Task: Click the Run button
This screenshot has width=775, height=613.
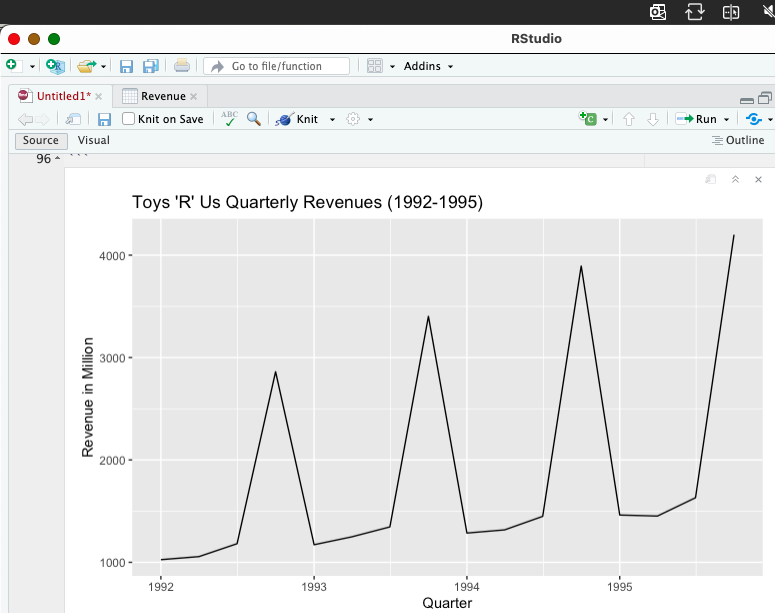Action: coord(696,119)
